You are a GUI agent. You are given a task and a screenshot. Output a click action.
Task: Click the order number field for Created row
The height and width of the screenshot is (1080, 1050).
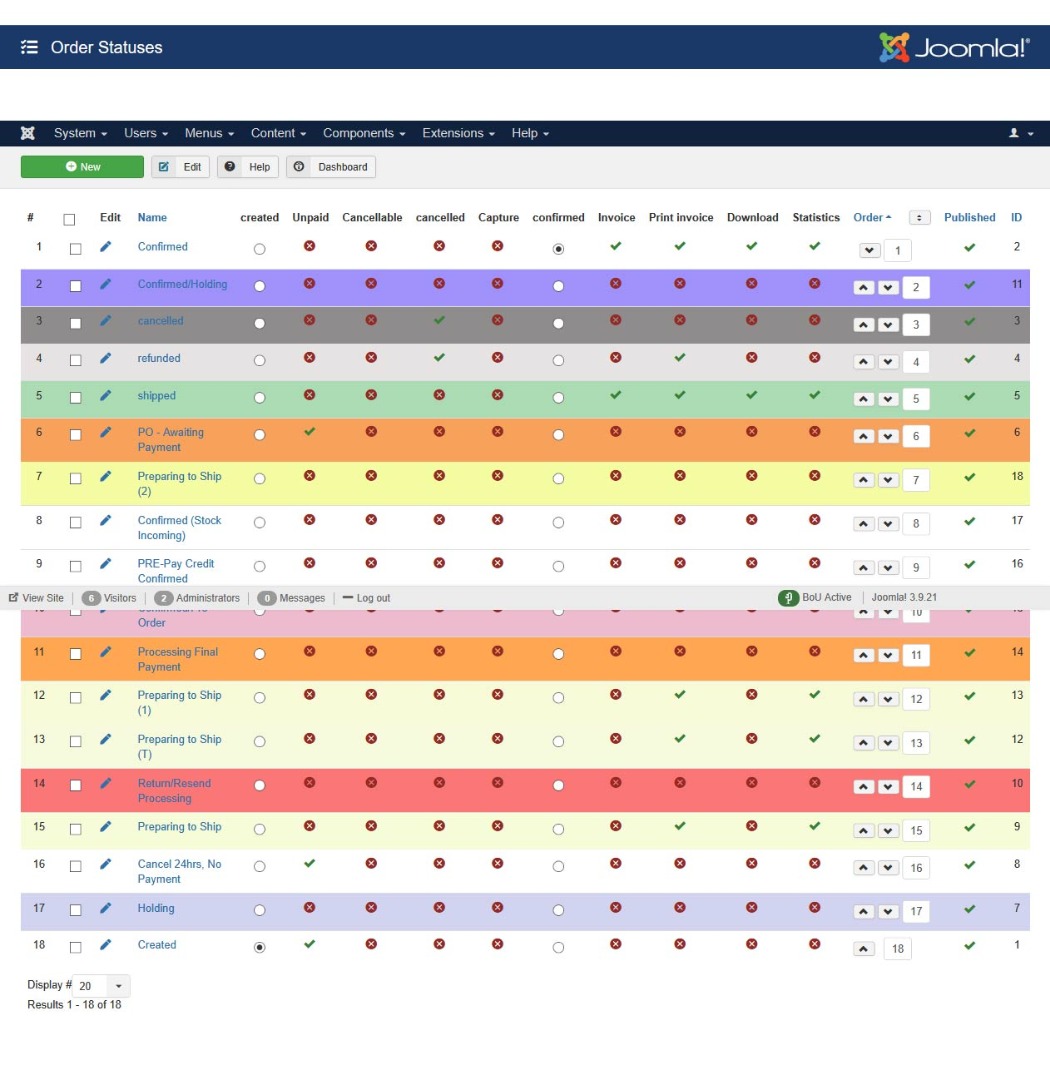coord(897,949)
